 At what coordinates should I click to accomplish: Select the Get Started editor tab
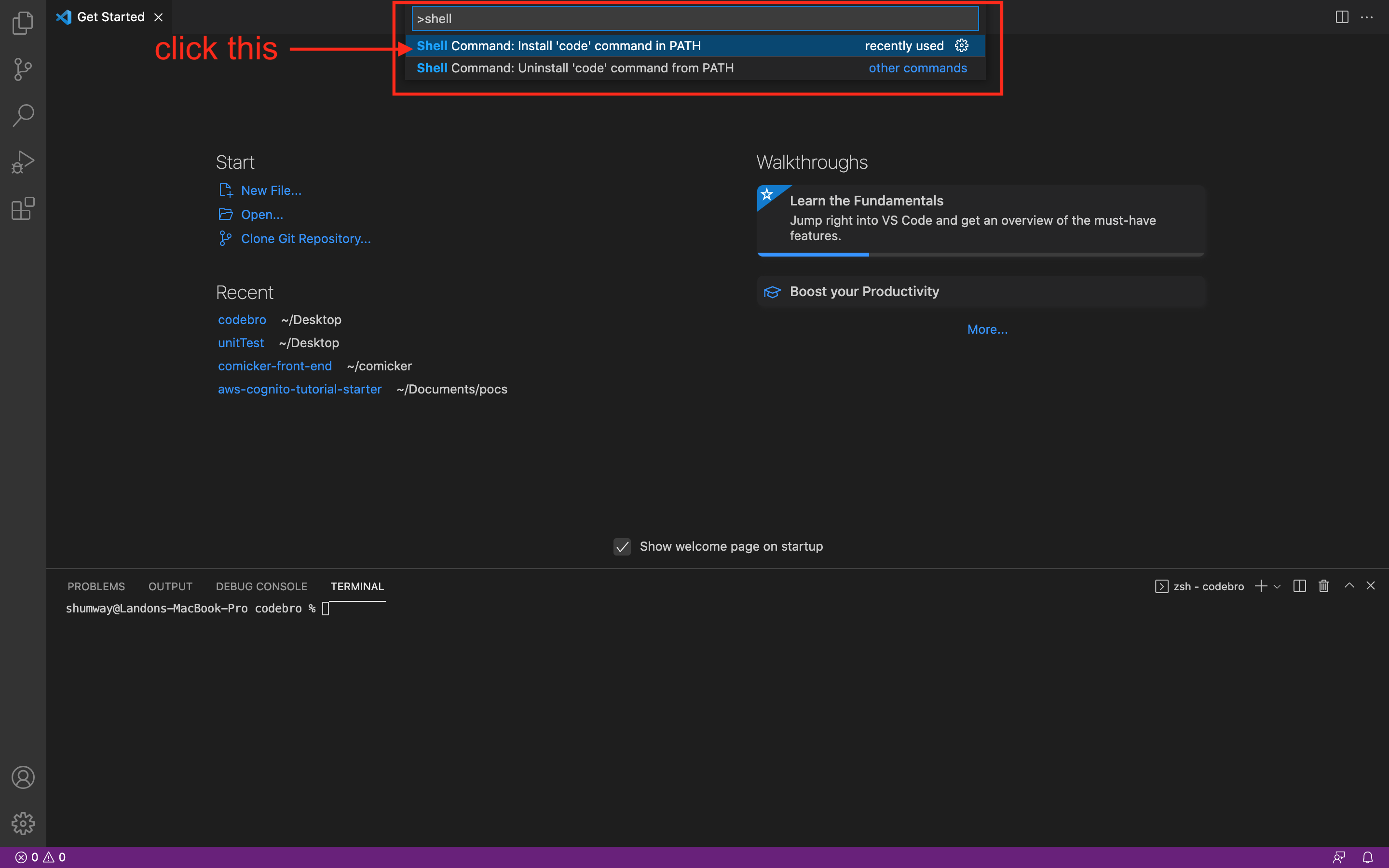[x=109, y=17]
